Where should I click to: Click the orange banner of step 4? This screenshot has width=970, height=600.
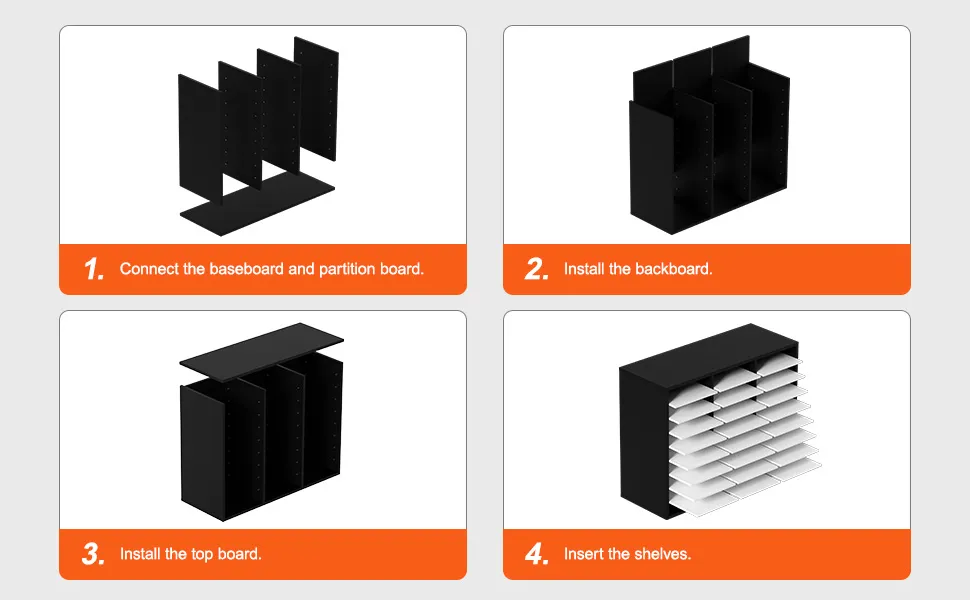tap(706, 554)
